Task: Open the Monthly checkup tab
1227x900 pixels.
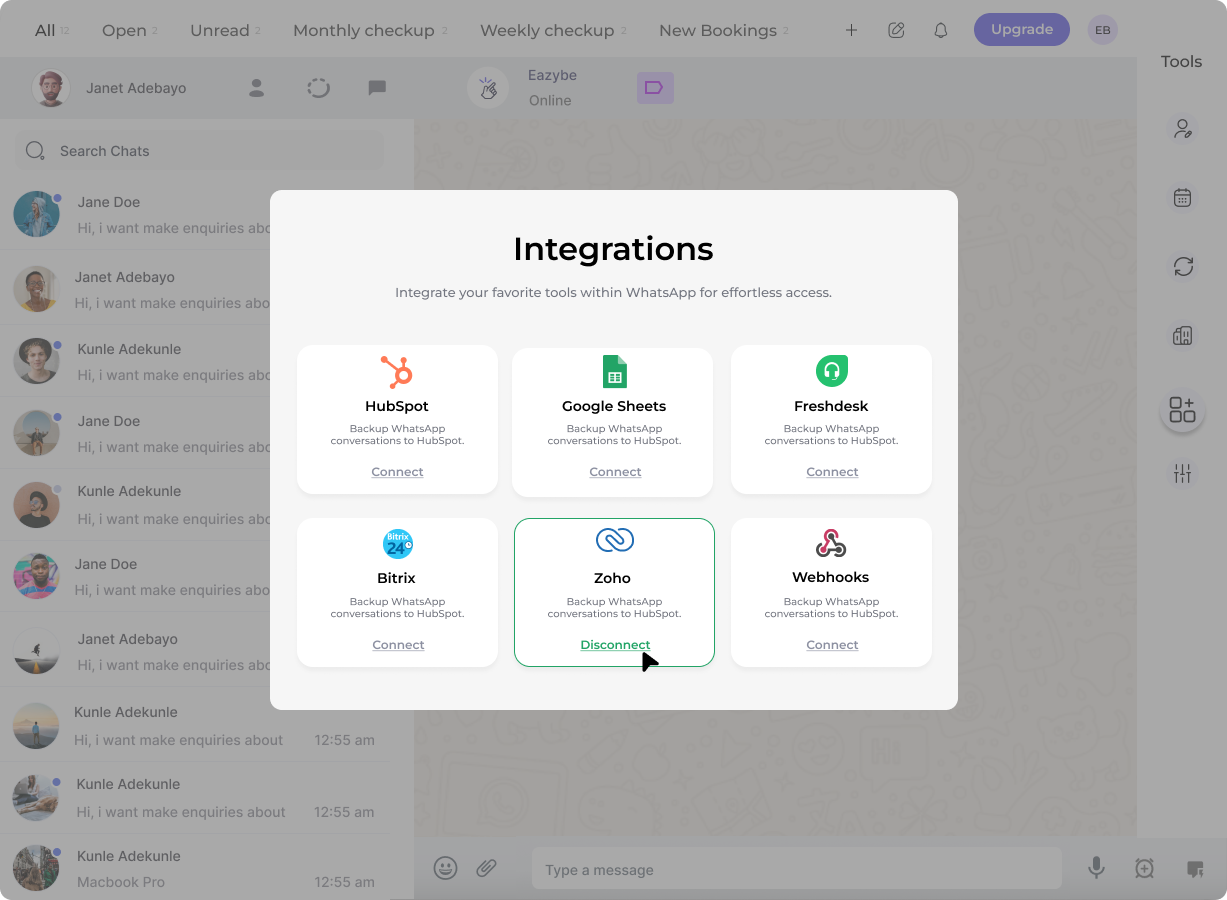Action: [x=364, y=30]
